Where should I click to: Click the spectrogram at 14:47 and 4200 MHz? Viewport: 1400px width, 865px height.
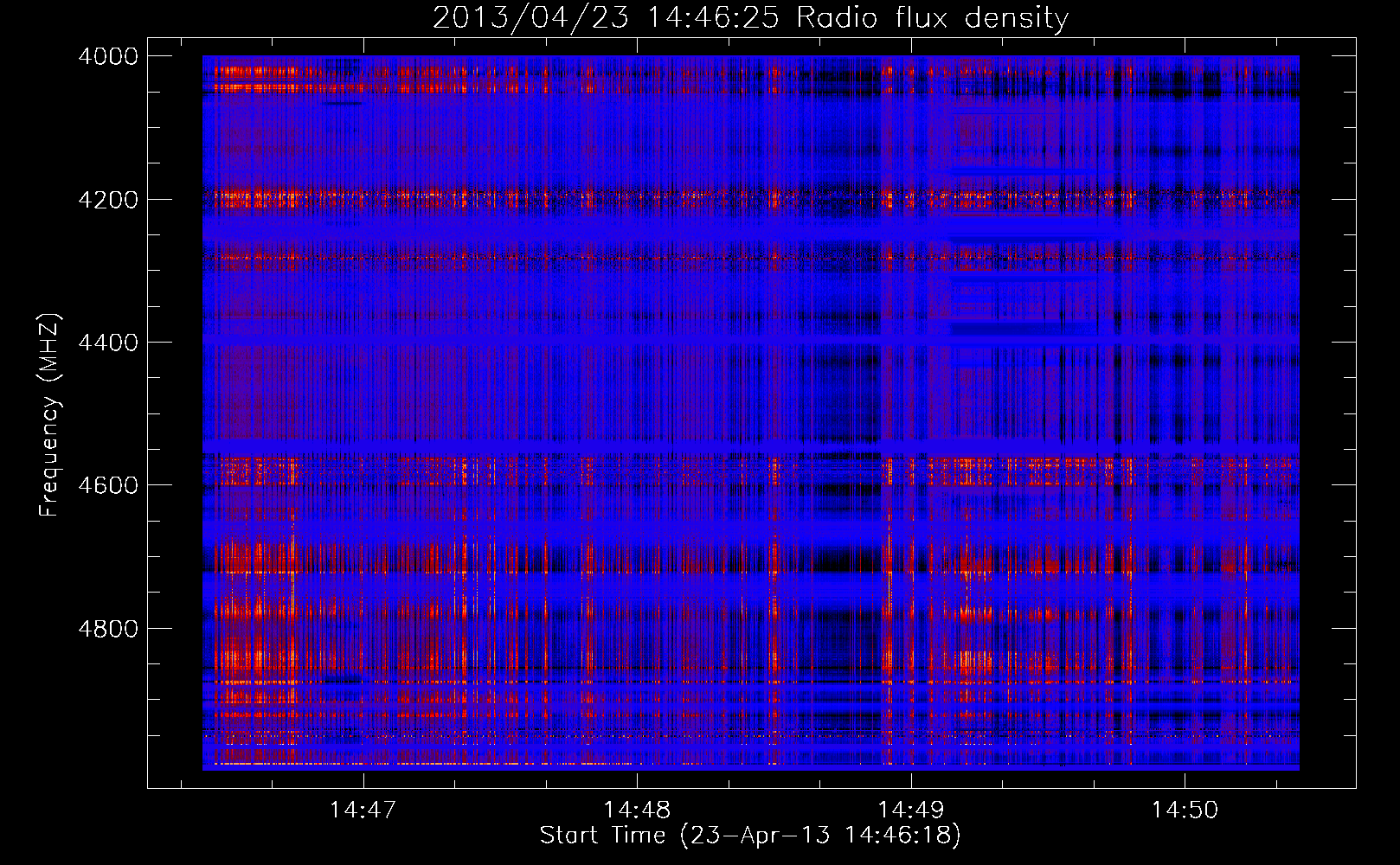363,199
